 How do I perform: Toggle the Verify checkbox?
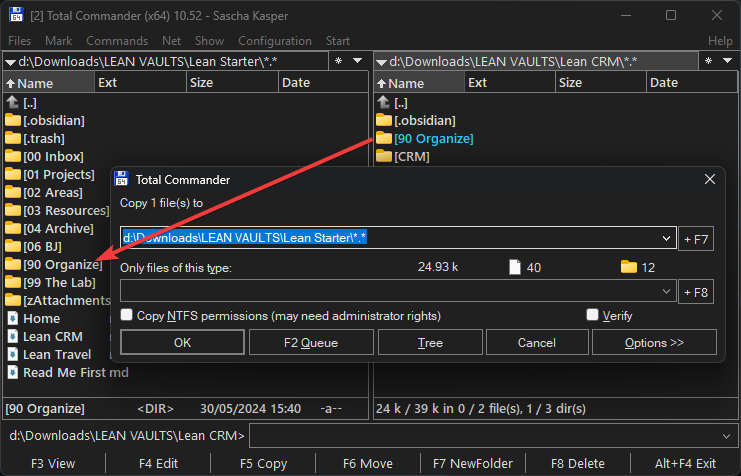[592, 315]
